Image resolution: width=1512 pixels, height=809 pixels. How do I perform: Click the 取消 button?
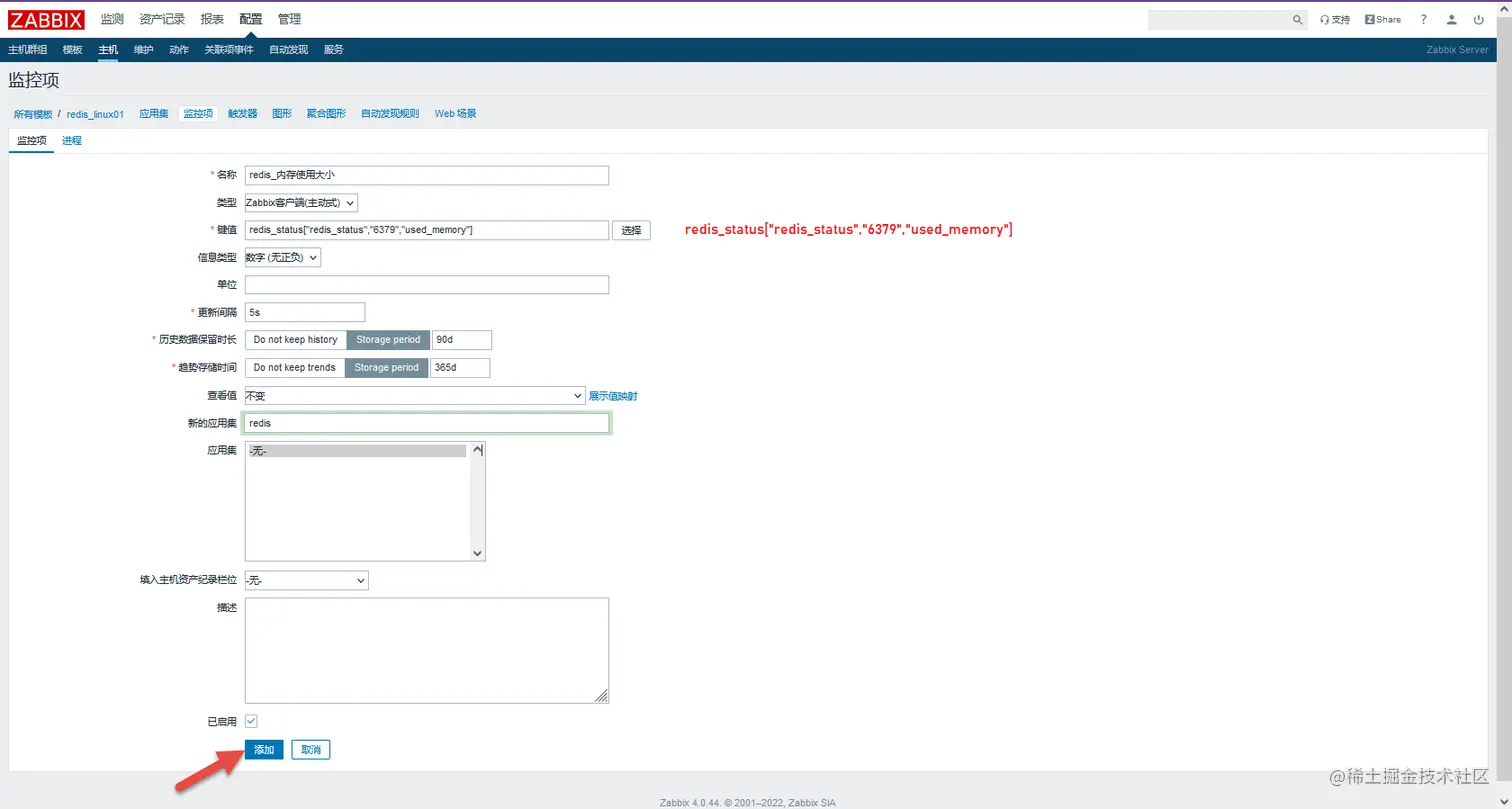coord(311,750)
